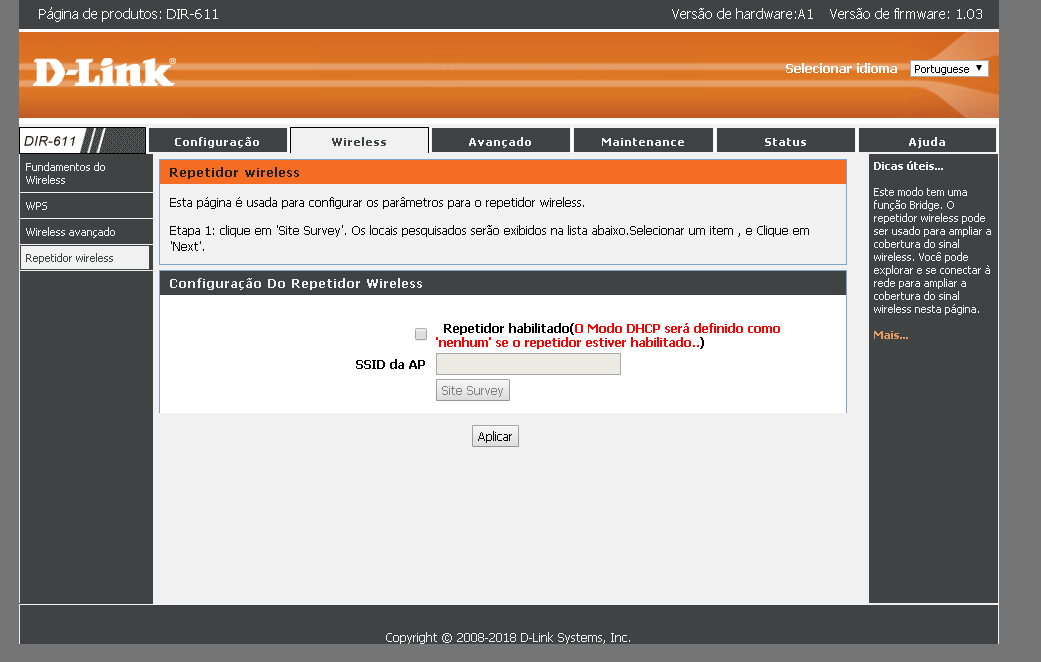Viewport: 1041px width, 662px height.
Task: Click 'Página de produtos: DIR-611' text
Action: (x=128, y=14)
